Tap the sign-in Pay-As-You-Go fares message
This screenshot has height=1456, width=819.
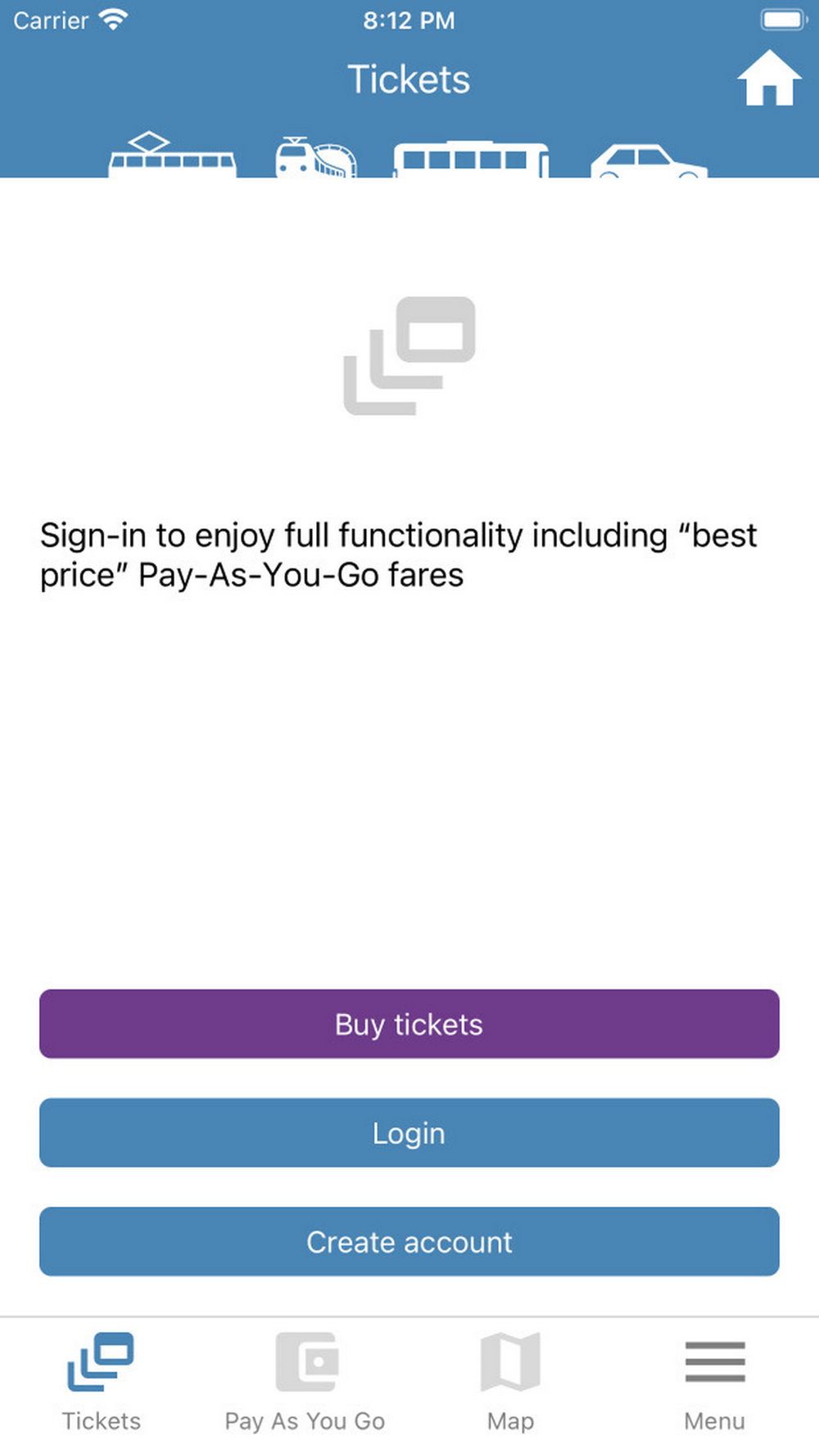398,555
